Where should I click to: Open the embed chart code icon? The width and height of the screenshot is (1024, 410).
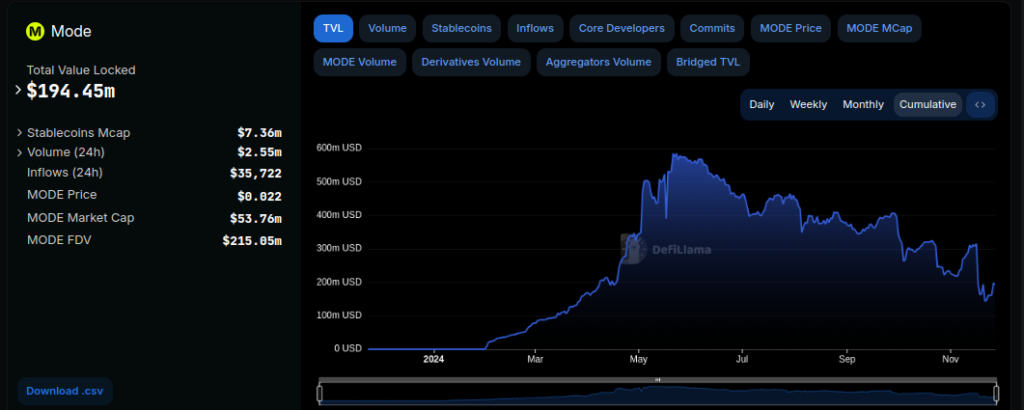point(980,104)
